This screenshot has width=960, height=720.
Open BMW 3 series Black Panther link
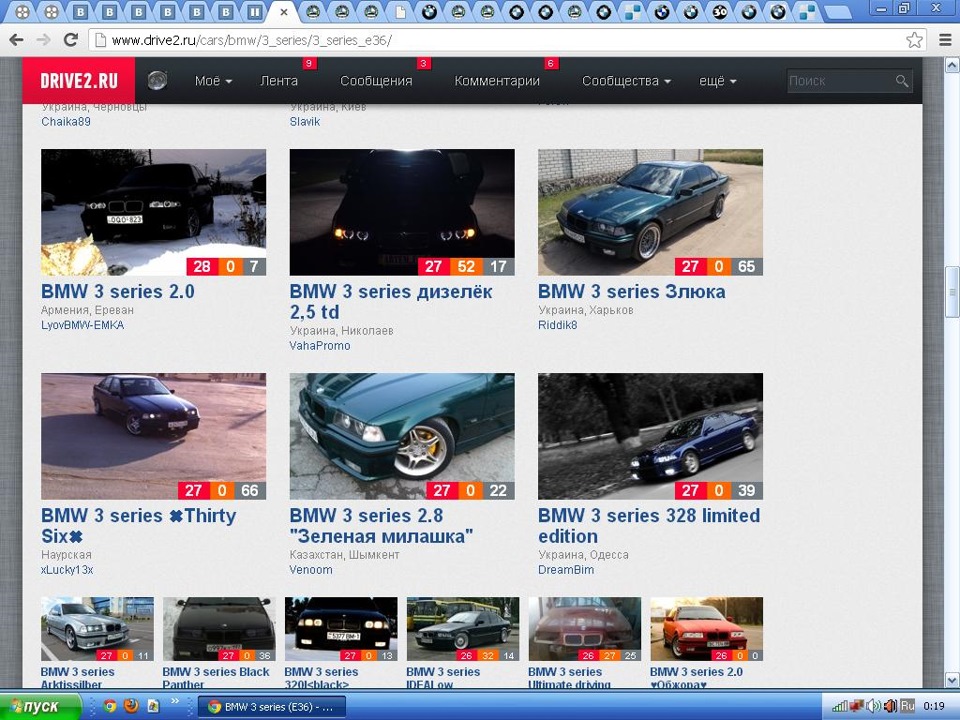tap(216, 678)
